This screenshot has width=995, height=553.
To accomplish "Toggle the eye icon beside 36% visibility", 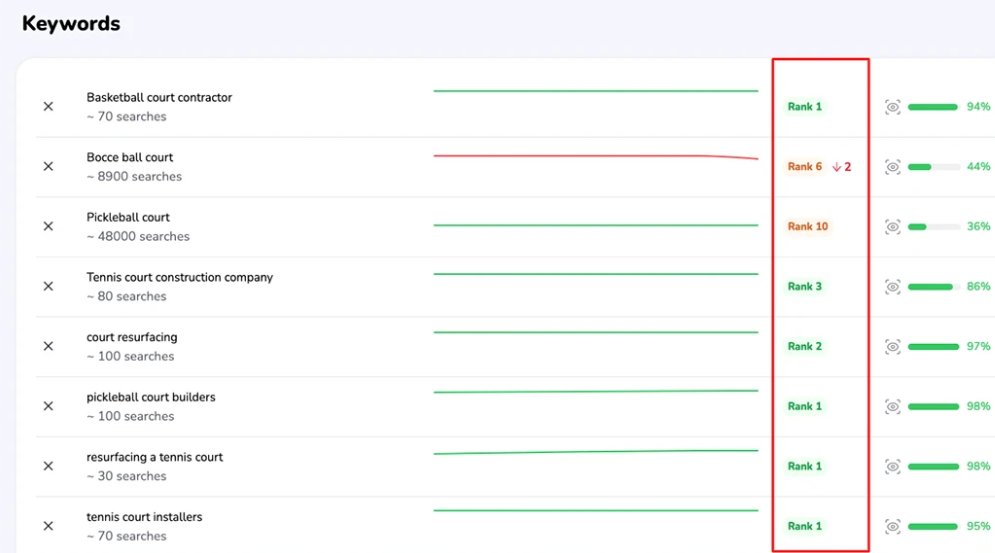I will (893, 227).
